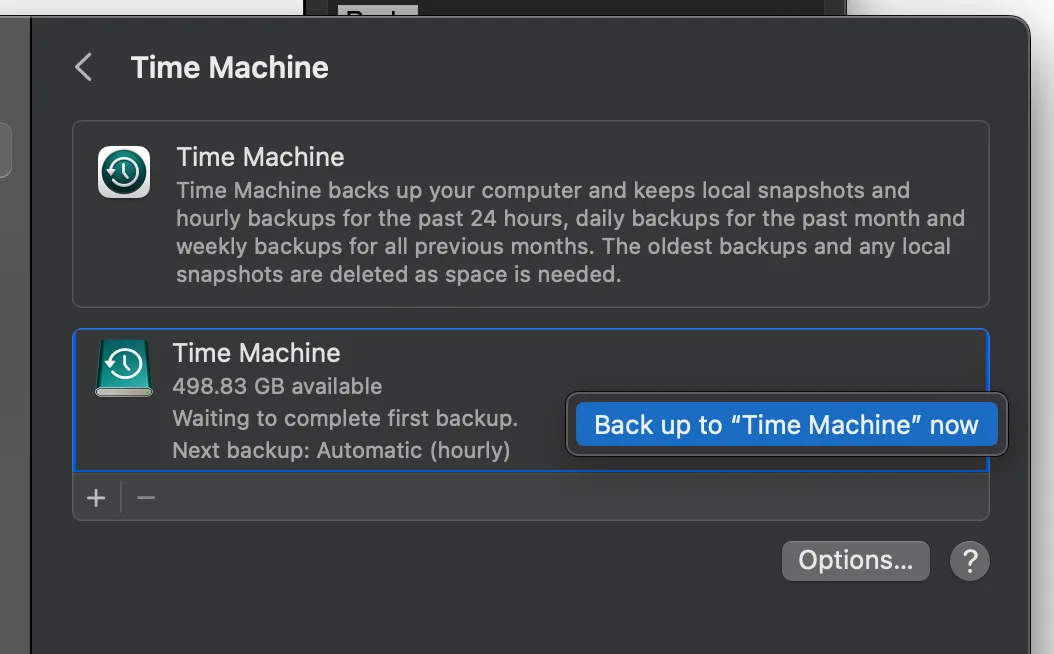This screenshot has height=654, width=1054.
Task: Click the "498.83 GB available" label
Action: [280, 386]
